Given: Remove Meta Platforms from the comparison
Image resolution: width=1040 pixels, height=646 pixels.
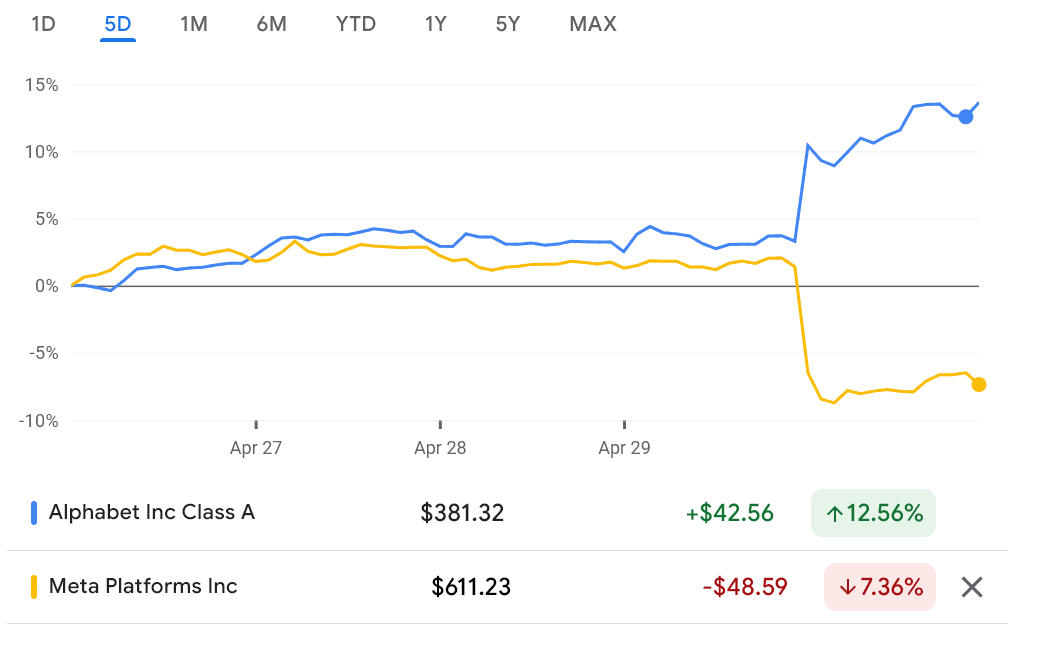Looking at the screenshot, I should [971, 587].
